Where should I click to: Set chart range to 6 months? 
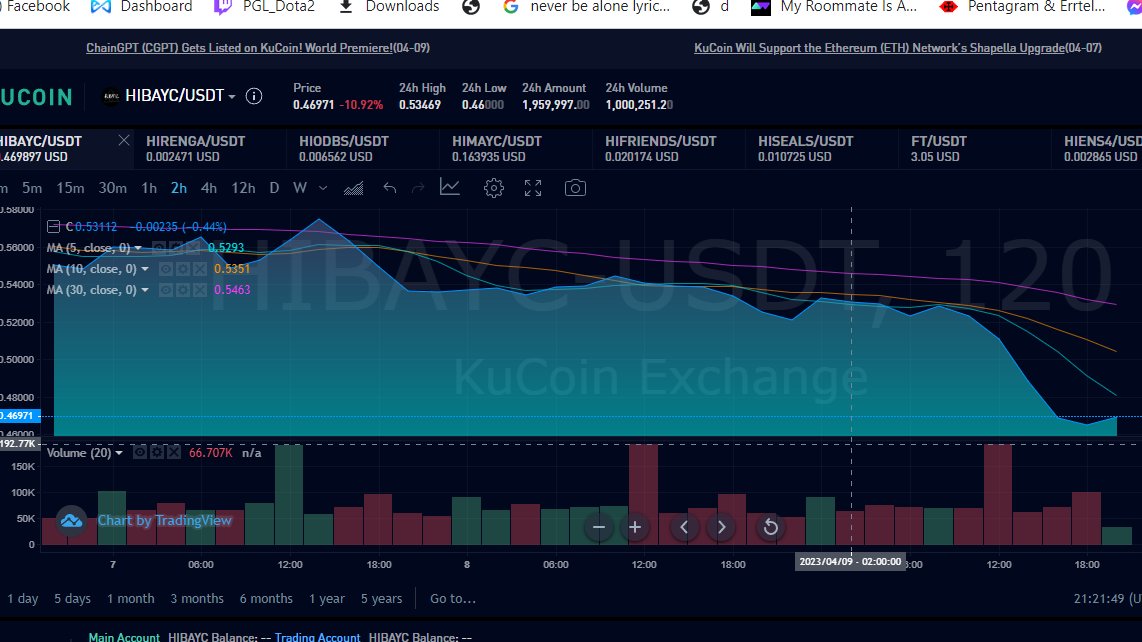pyautogui.click(x=266, y=598)
